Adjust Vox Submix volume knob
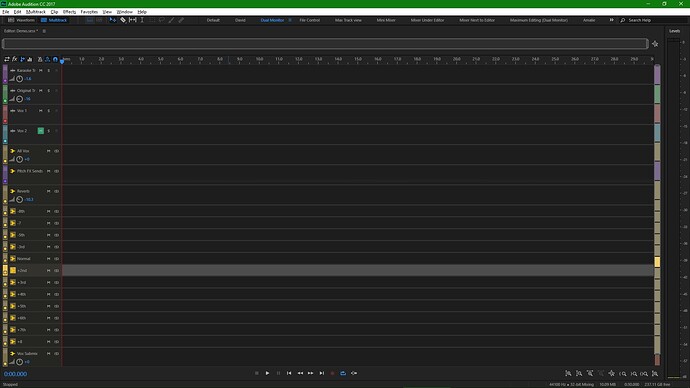The image size is (690, 388). pyautogui.click(x=19, y=362)
